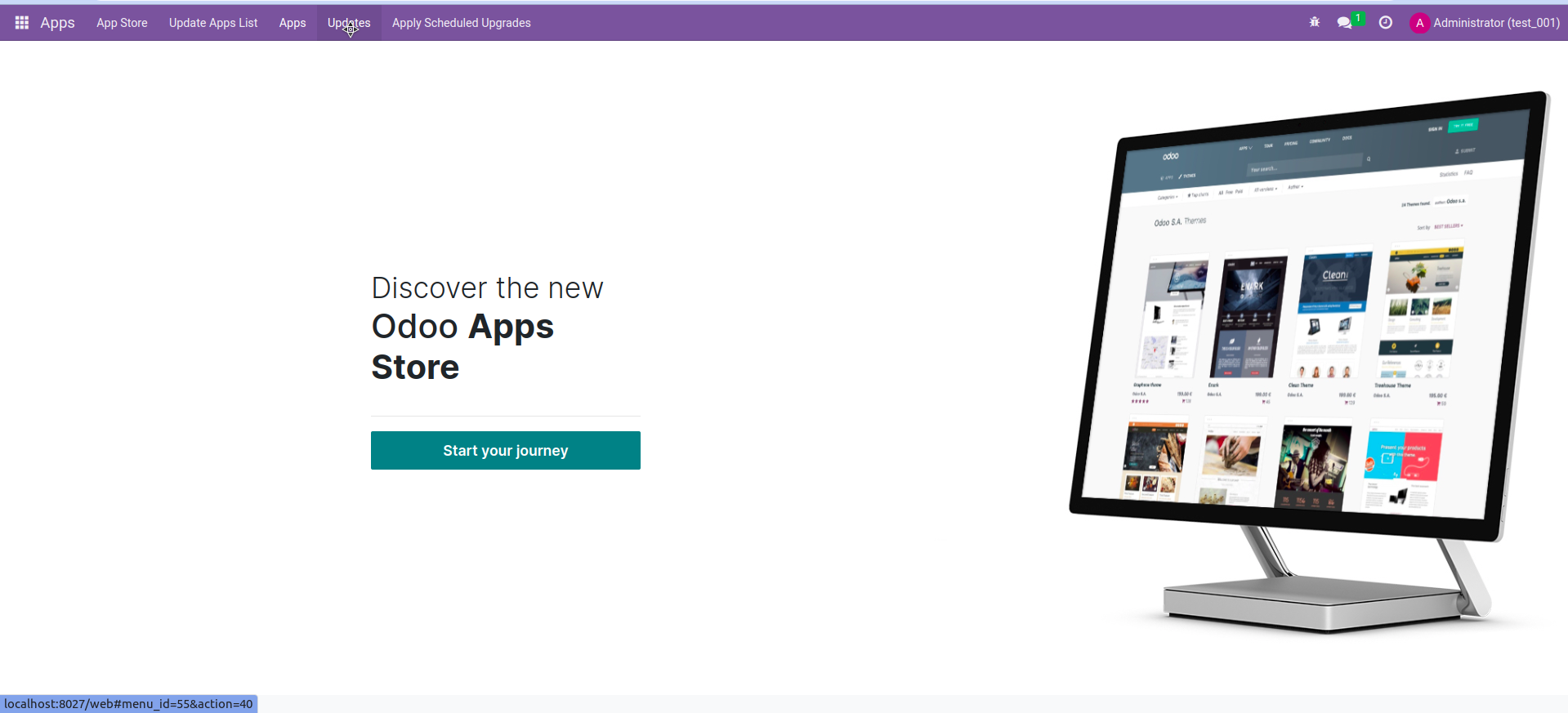Open the home apps grid menu icon
The image size is (1568, 713).
tap(22, 23)
